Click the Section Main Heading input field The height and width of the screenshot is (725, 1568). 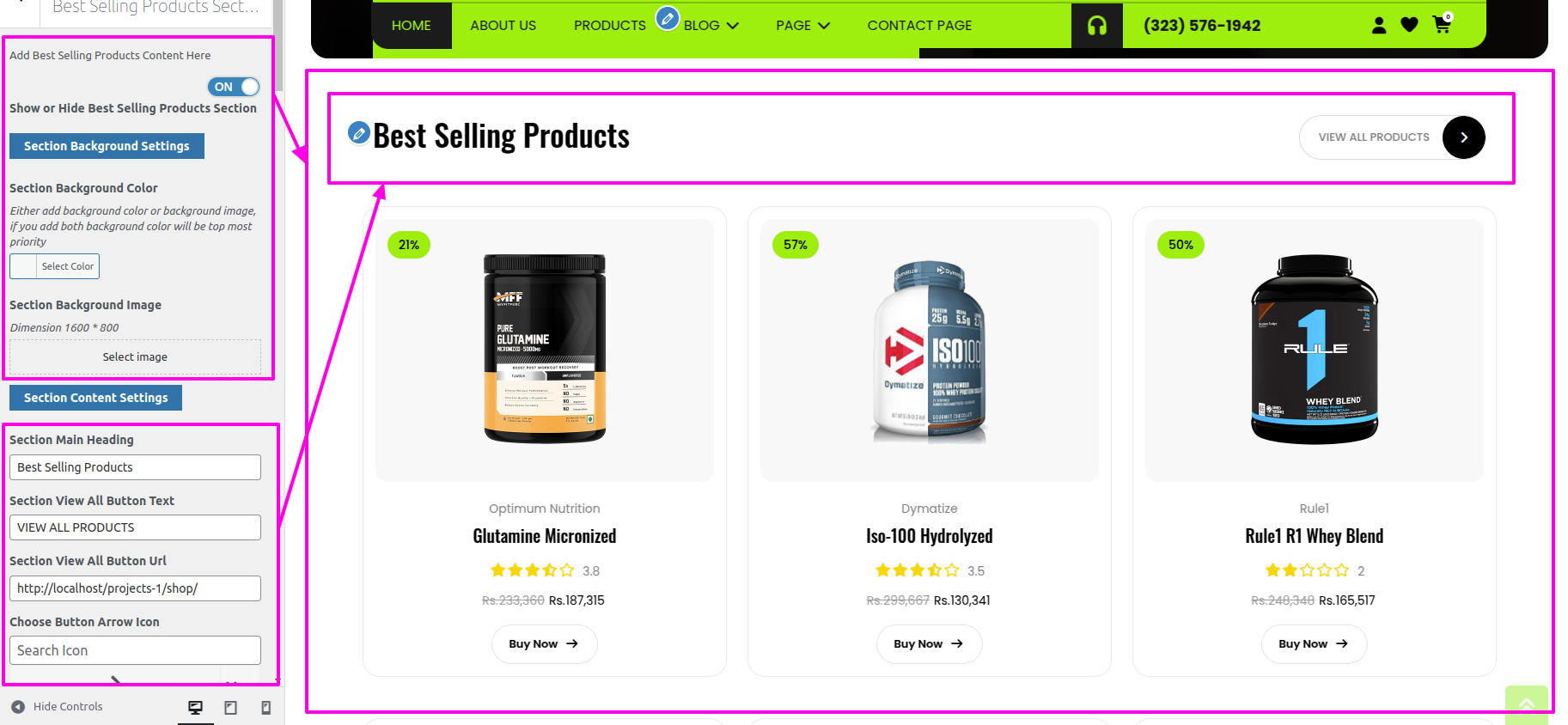[135, 467]
